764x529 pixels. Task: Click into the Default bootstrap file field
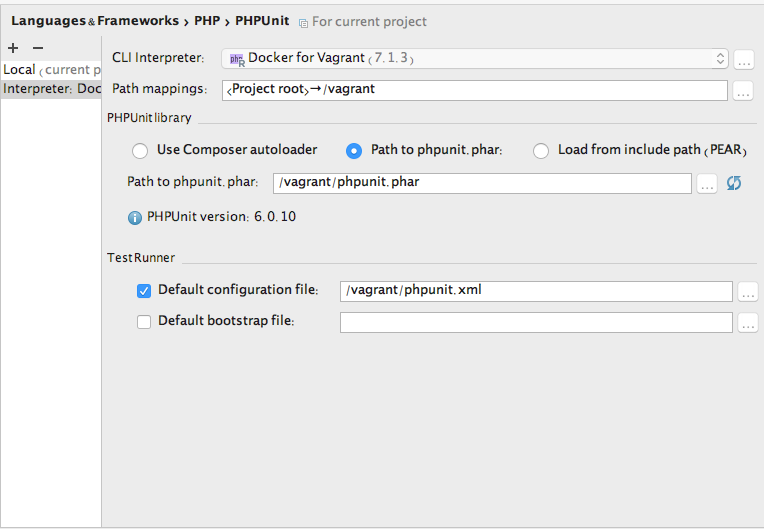(x=536, y=322)
